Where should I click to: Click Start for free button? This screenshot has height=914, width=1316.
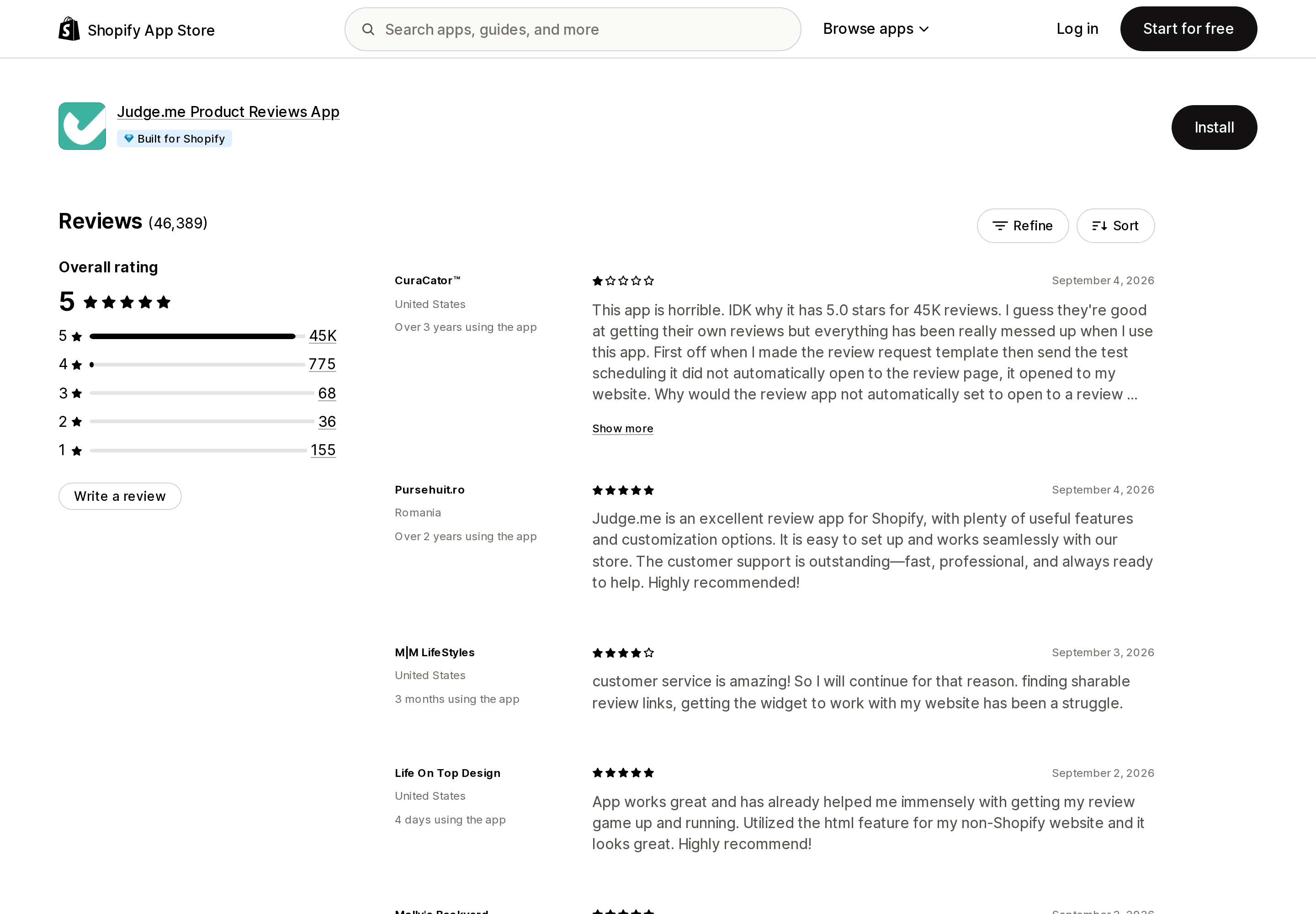(1189, 29)
